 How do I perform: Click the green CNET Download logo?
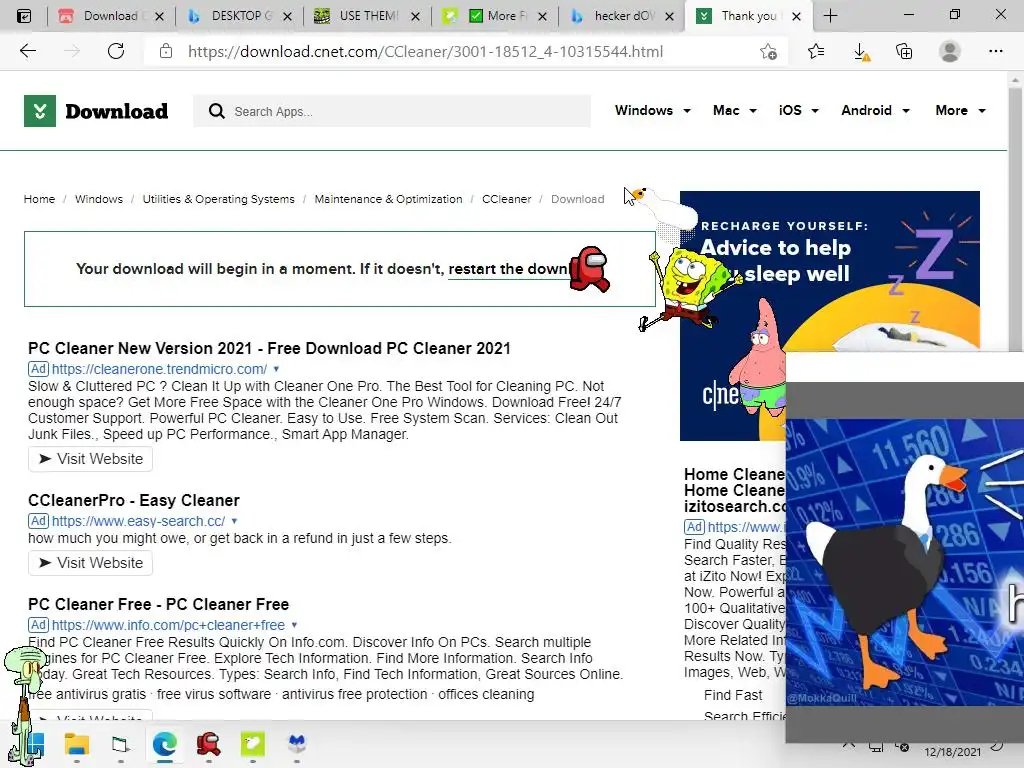click(96, 111)
